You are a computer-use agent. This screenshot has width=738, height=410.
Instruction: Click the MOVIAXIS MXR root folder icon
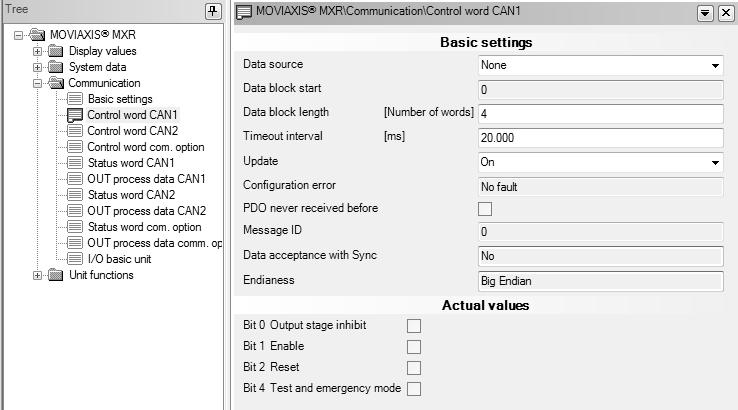point(37,34)
